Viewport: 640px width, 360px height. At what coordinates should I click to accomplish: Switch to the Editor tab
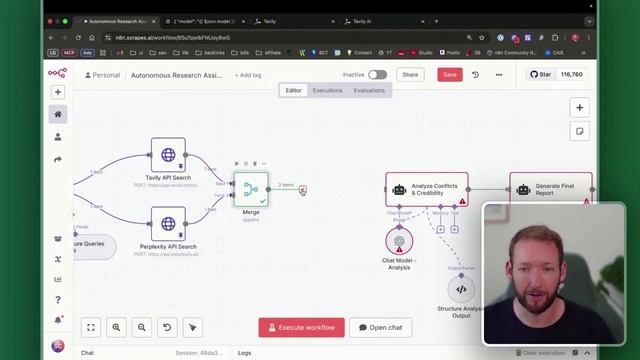coord(293,90)
